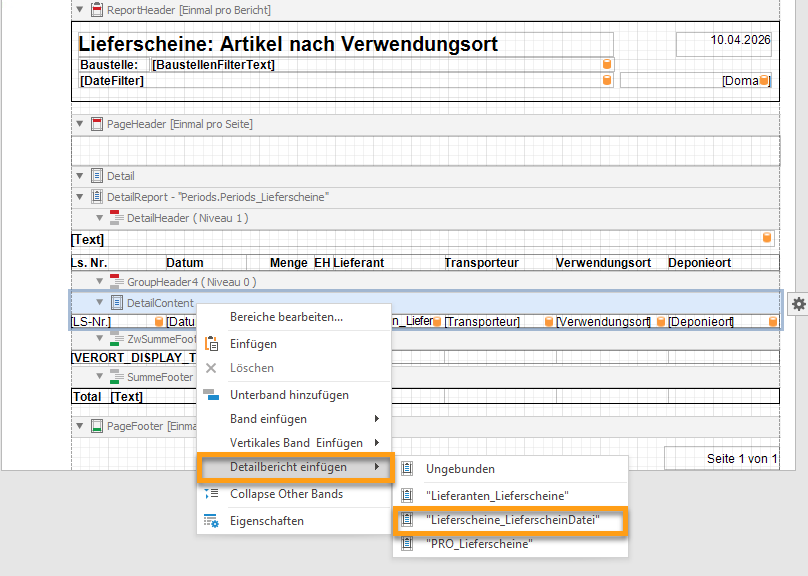
Task: Click binding icon of BaustellenFilterText field
Action: pos(607,64)
